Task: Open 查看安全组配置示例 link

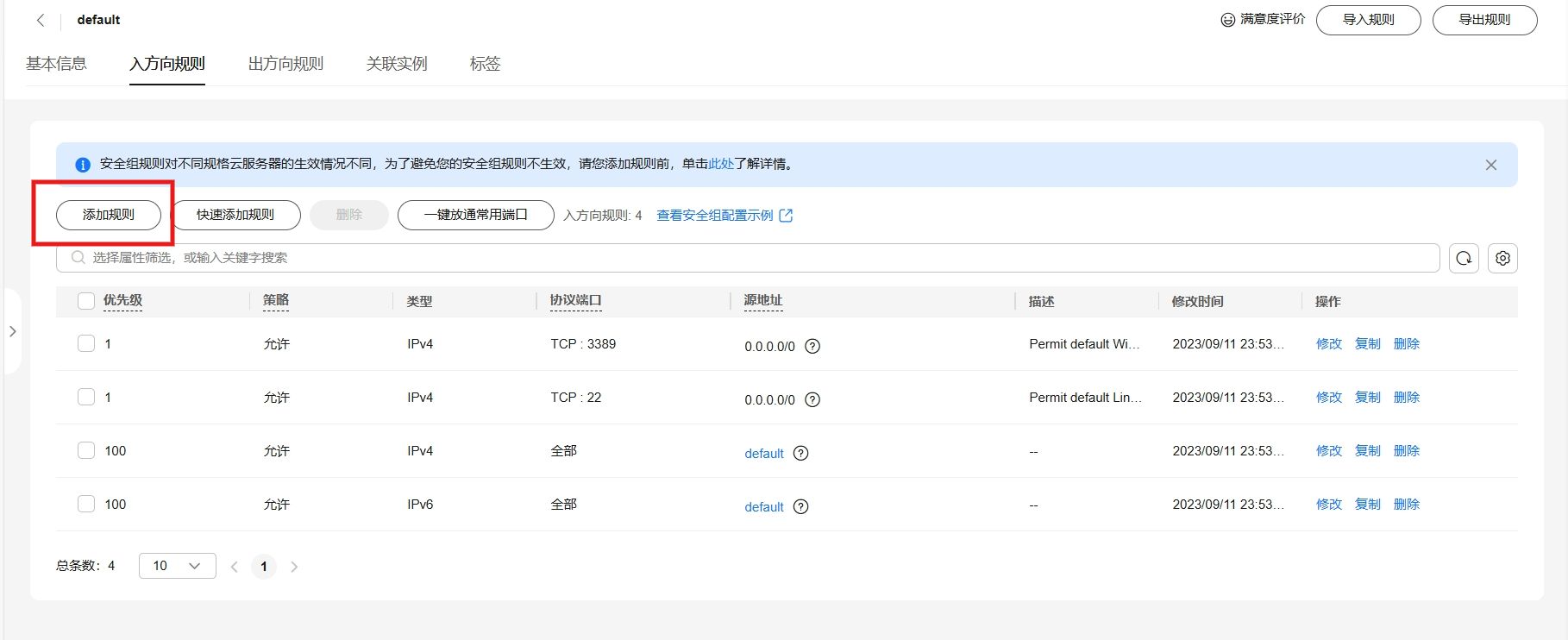Action: 724,216
